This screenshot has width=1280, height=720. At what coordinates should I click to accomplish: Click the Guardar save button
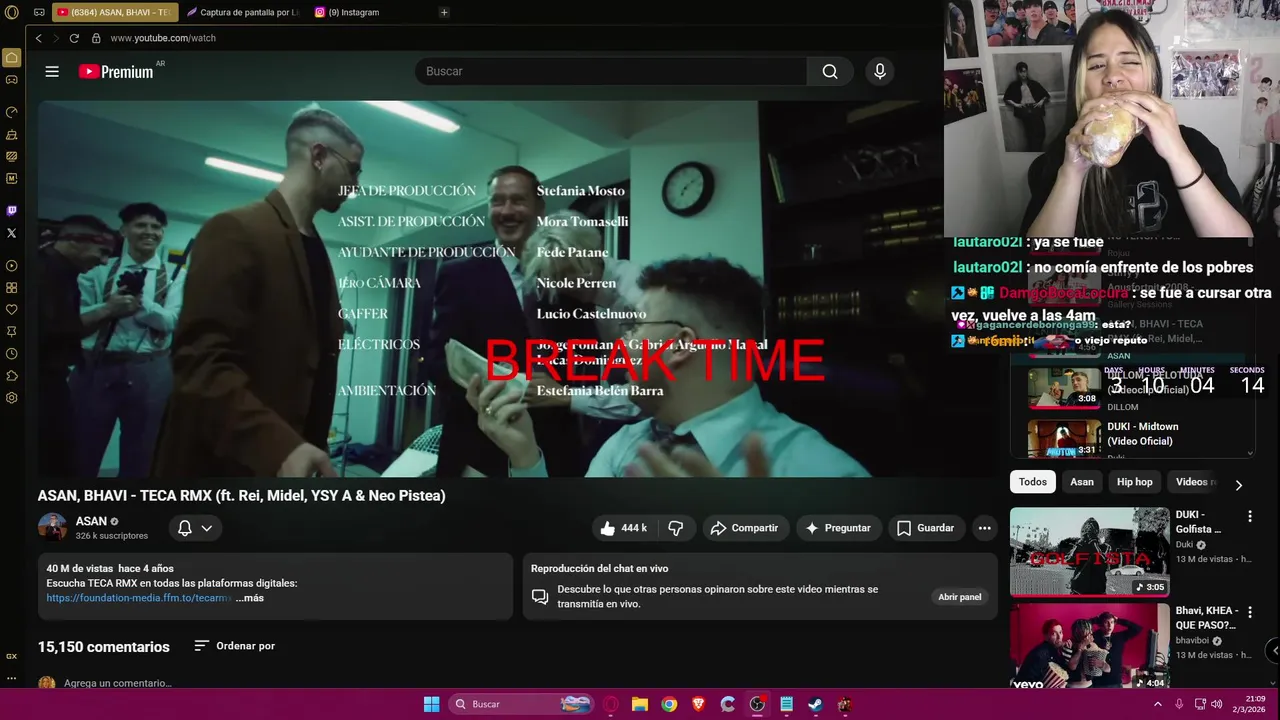926,528
